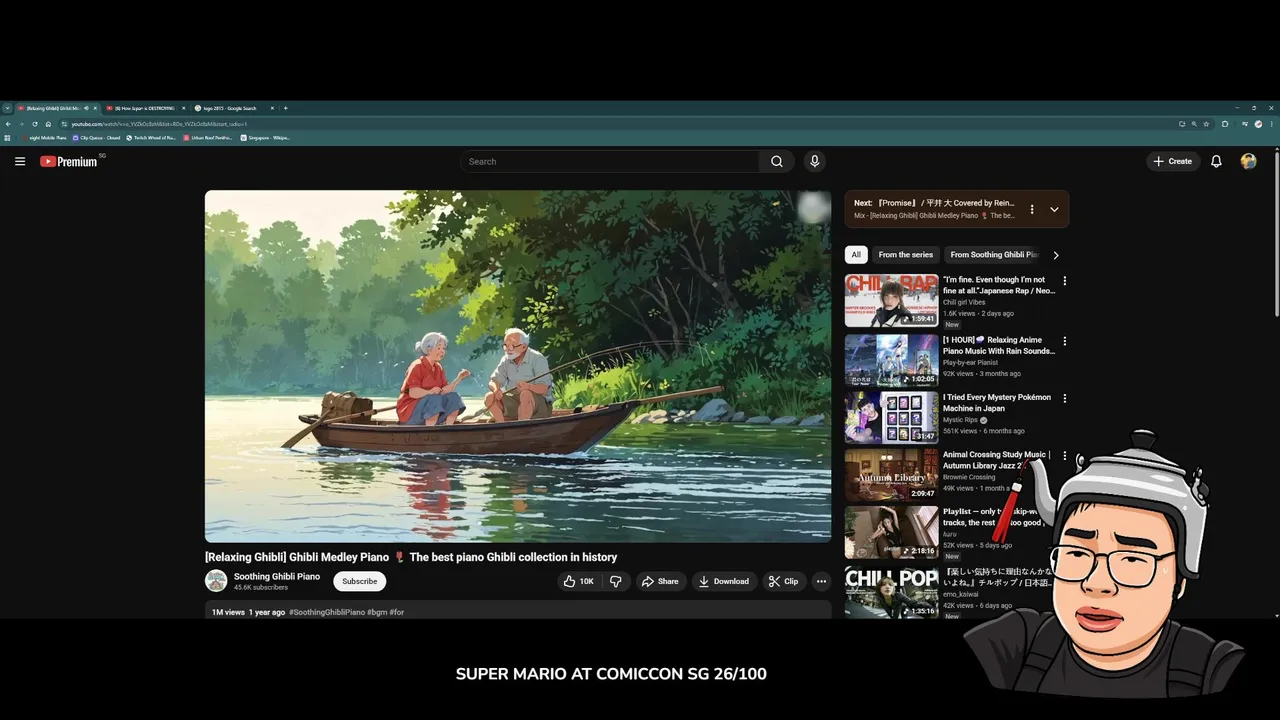This screenshot has width=1280, height=720.
Task: Click the browser address bar URL
Action: click(x=160, y=124)
